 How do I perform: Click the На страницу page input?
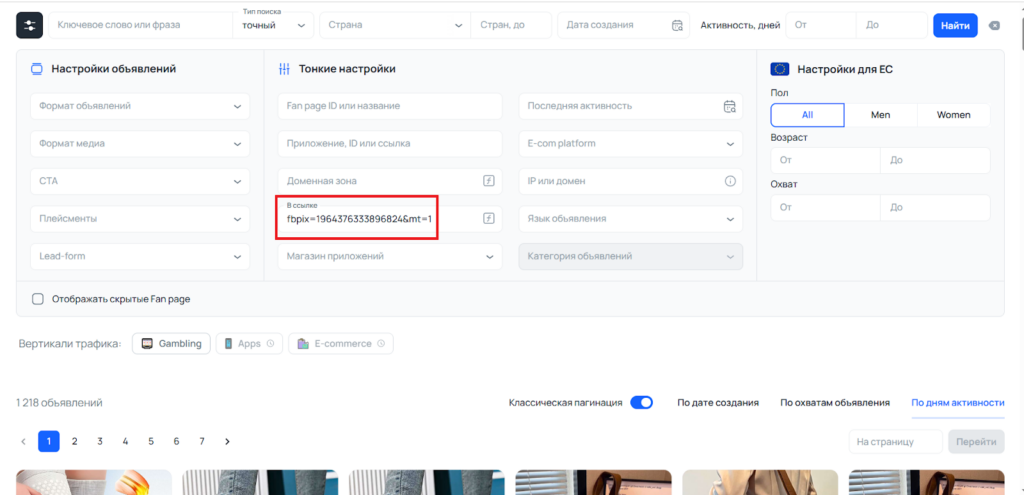896,442
